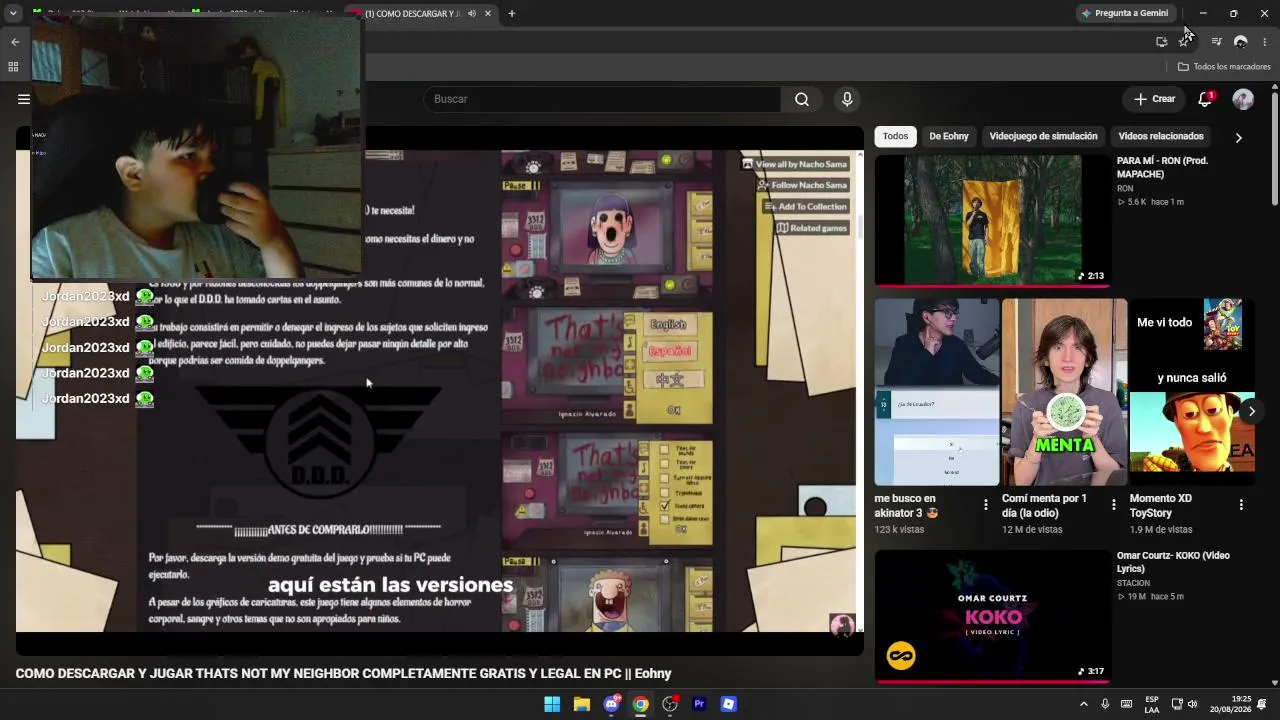The height and width of the screenshot is (720, 1280).
Task: Play the PARA MÍ - RON thumbnail
Action: pos(993,220)
